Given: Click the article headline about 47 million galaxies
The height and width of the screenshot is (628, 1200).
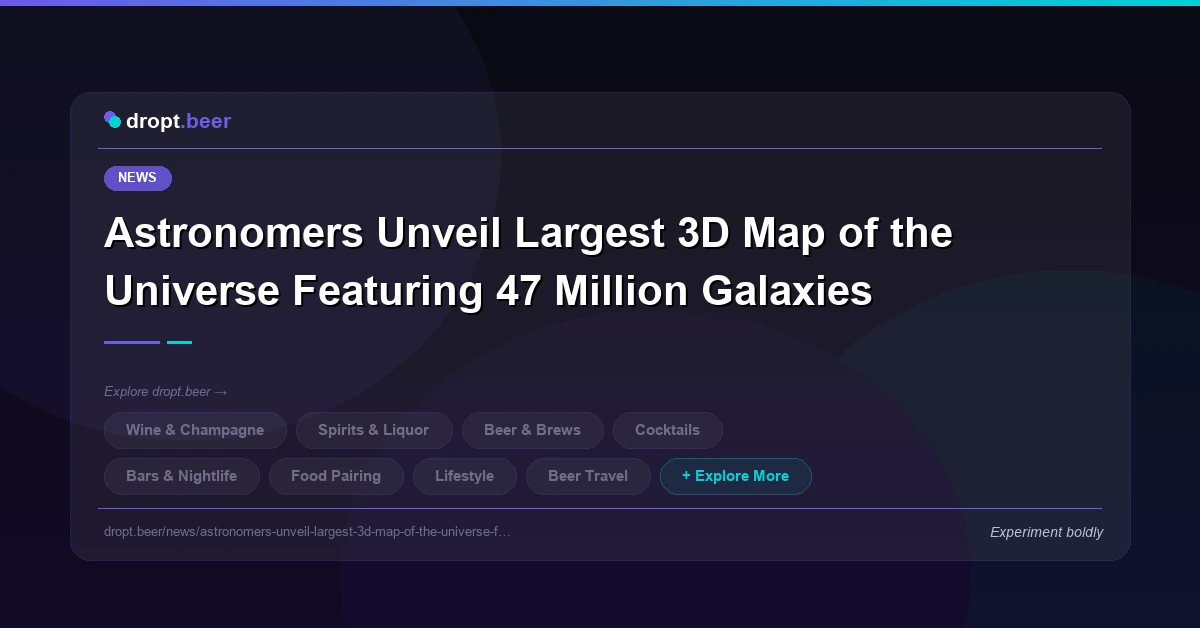Looking at the screenshot, I should click(x=529, y=262).
